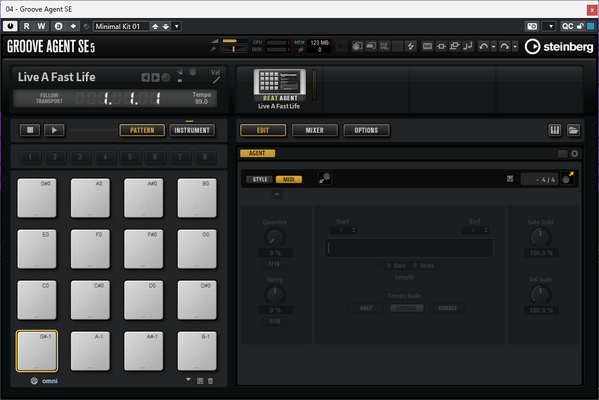Click the header icon with note symbols
This screenshot has width=599, height=400.
point(468,46)
